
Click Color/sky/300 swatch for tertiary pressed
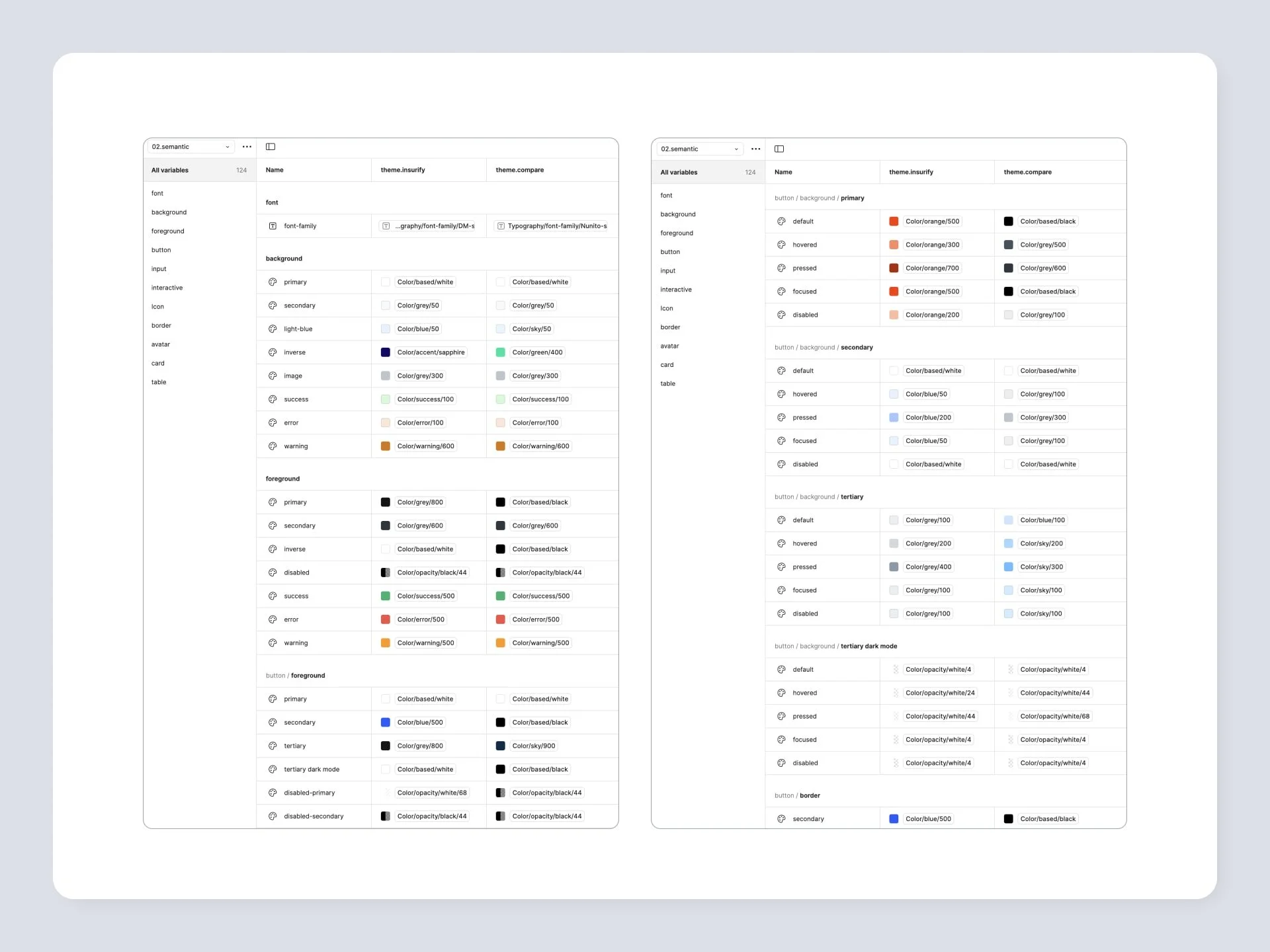pos(1009,567)
